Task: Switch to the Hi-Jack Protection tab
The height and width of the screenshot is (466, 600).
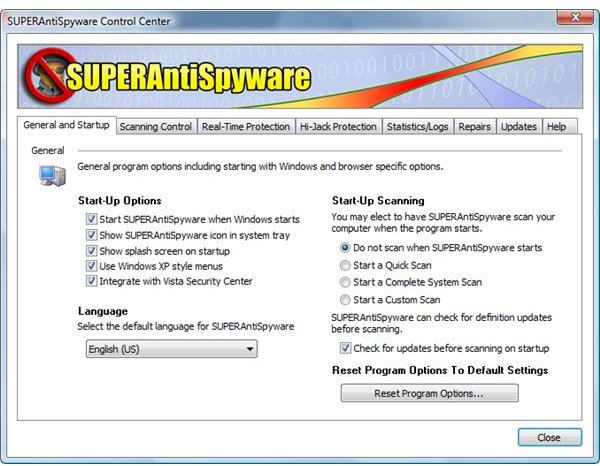Action: (338, 127)
